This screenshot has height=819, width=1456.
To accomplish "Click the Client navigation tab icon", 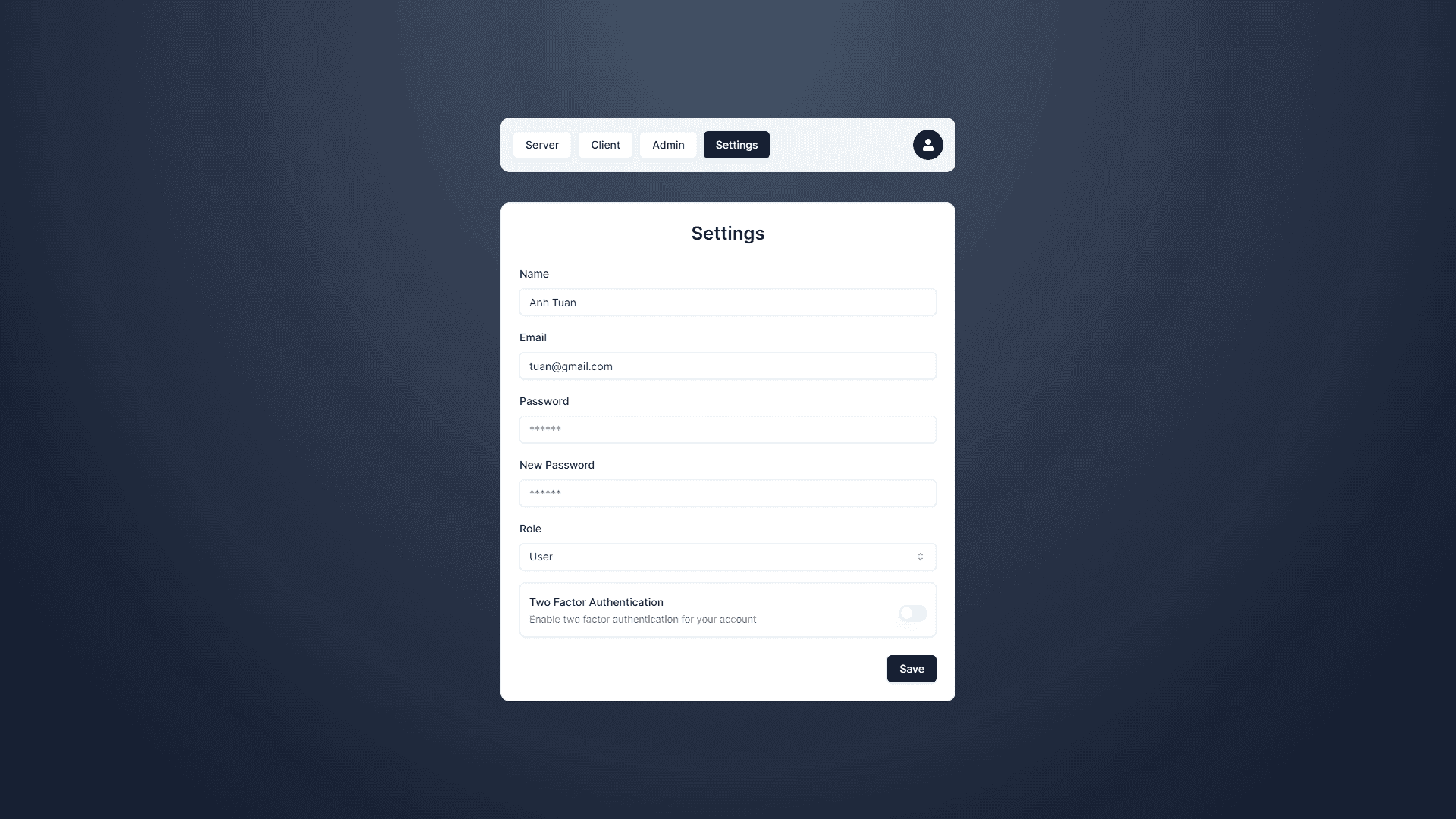I will (x=605, y=144).
